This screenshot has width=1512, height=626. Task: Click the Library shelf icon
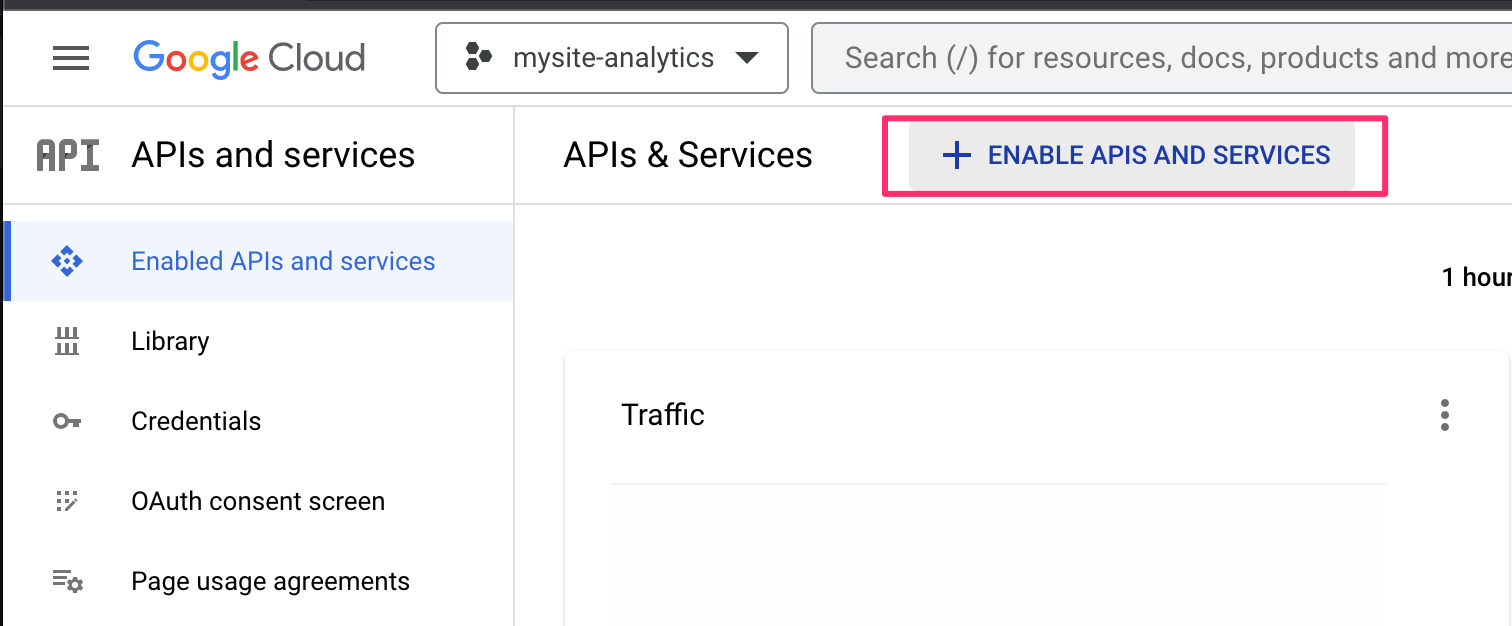67,342
